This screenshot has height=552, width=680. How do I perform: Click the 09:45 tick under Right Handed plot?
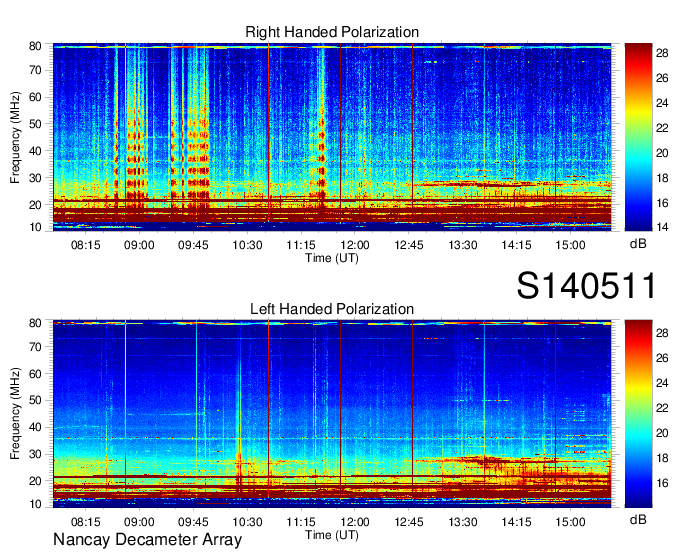click(193, 245)
